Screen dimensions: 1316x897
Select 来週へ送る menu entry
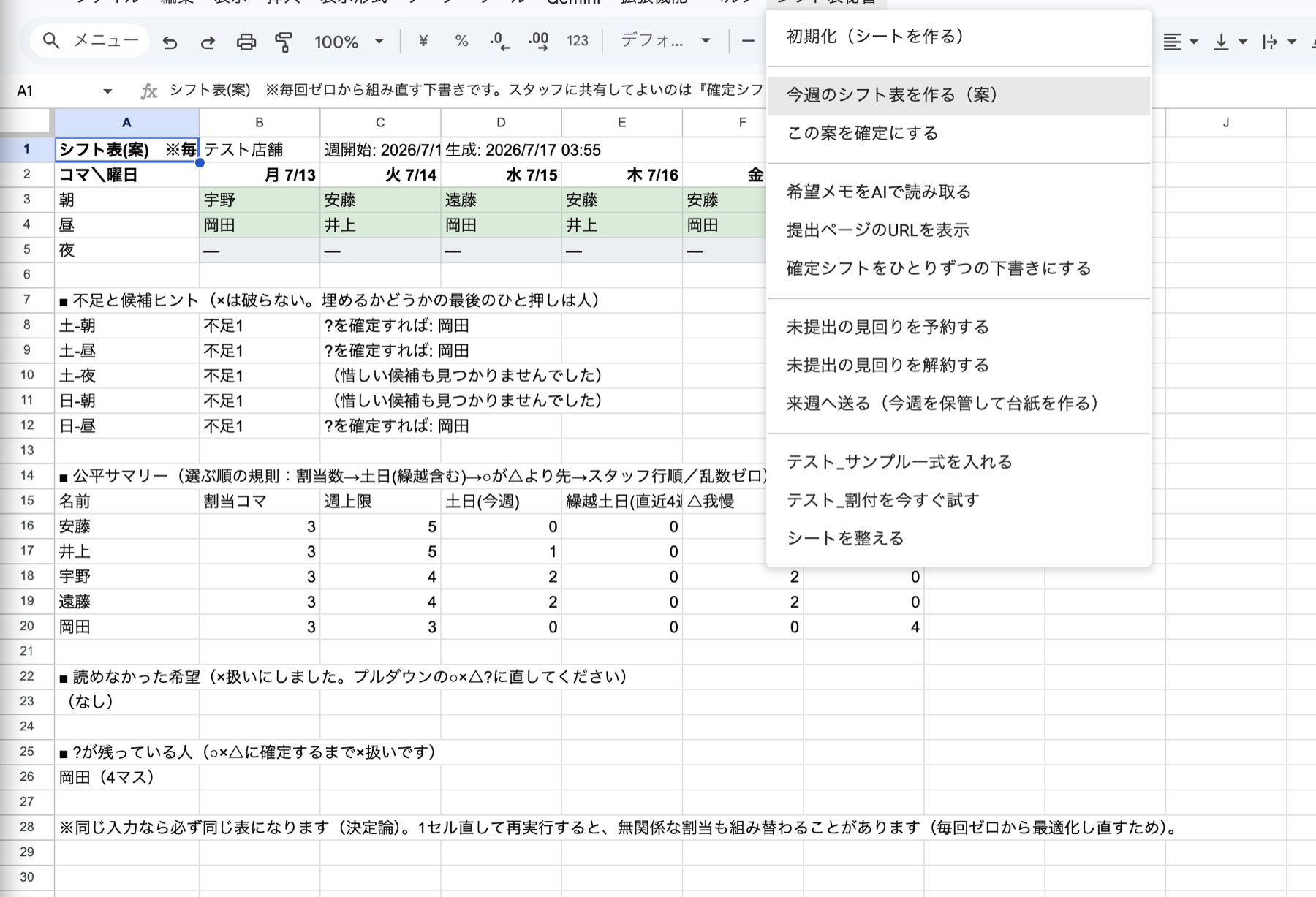click(958, 404)
